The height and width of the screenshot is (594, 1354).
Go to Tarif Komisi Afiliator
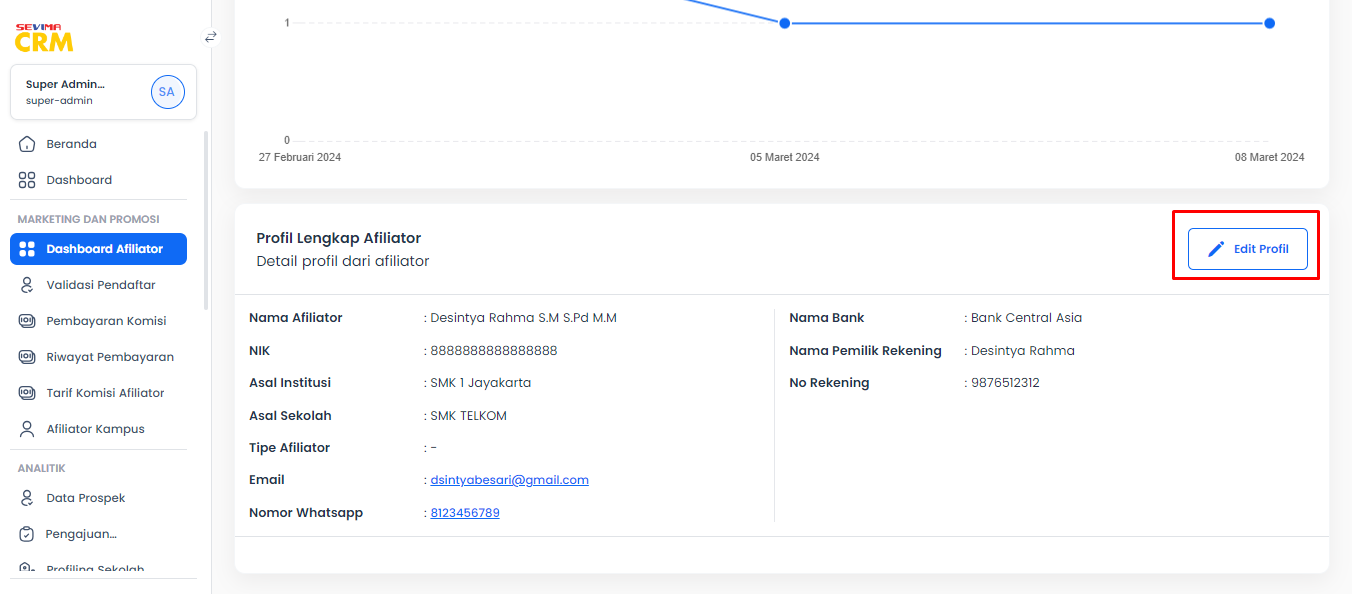click(x=98, y=393)
